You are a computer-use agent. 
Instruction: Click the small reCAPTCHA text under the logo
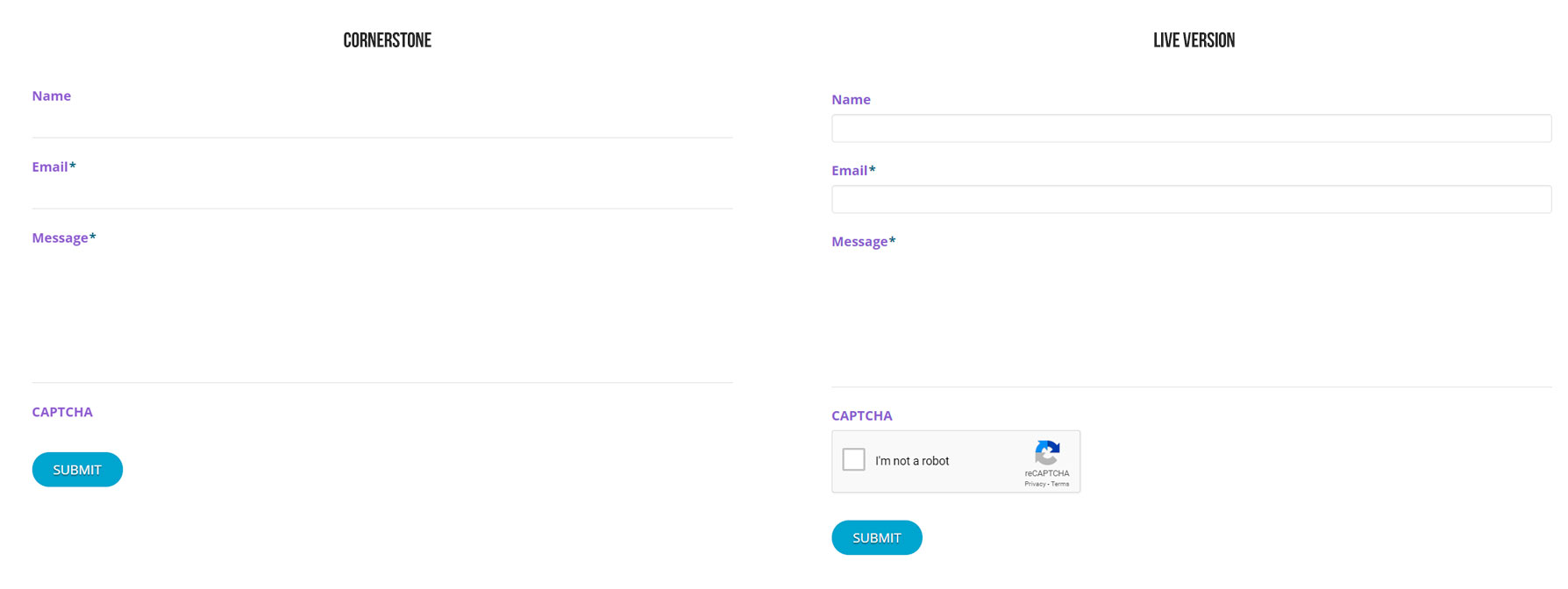[1047, 473]
